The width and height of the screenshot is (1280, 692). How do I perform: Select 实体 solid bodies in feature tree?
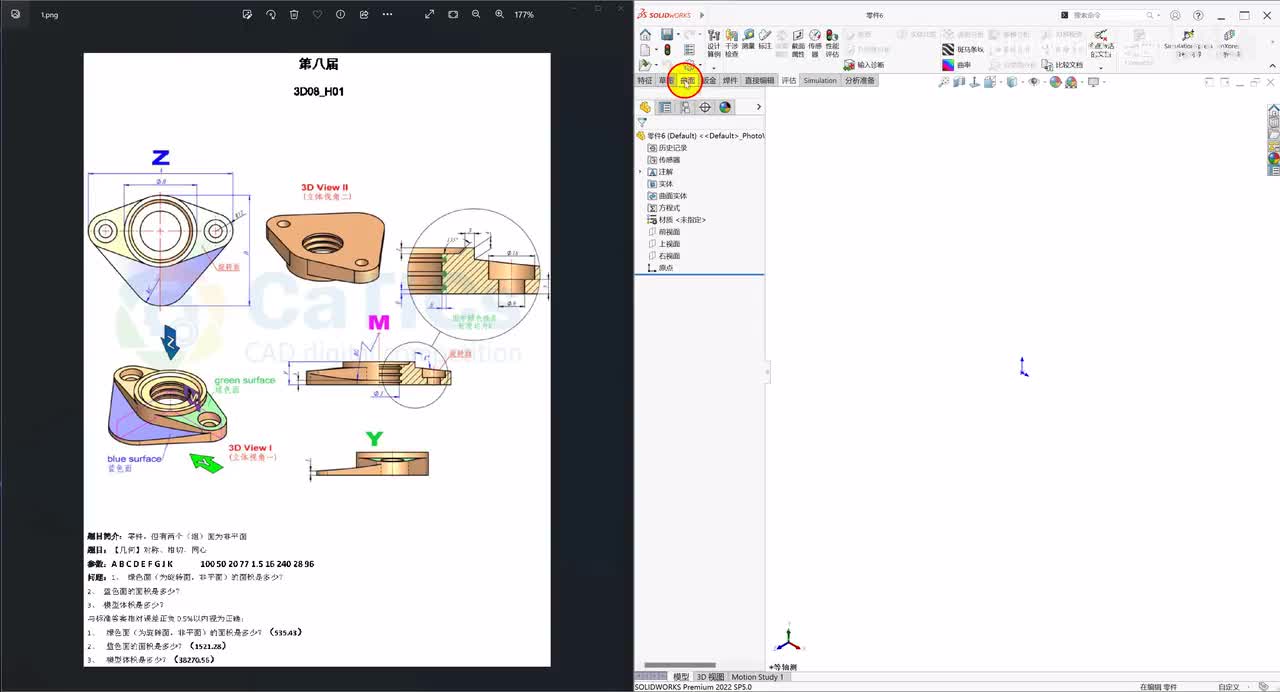pyautogui.click(x=660, y=184)
